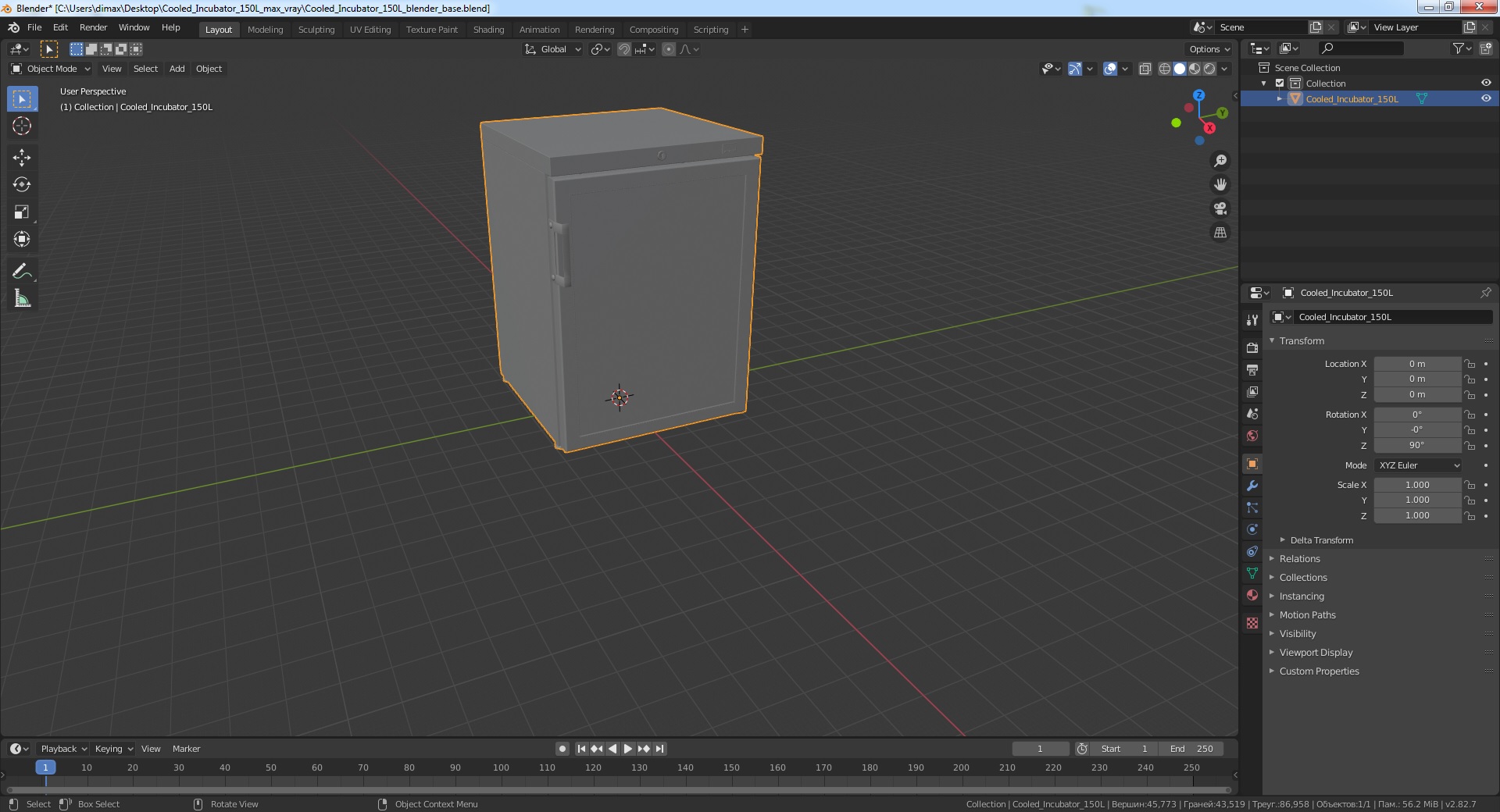Open the Render menu

[93, 27]
